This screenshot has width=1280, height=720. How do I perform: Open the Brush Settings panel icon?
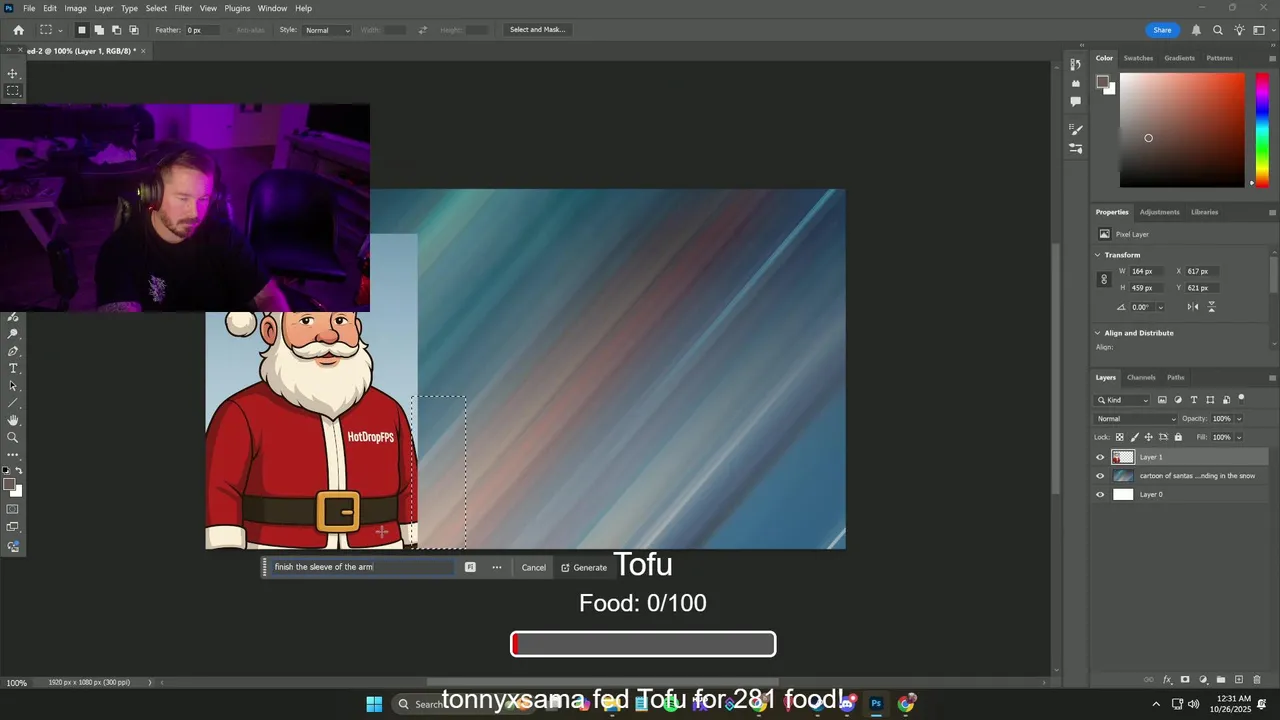click(1076, 129)
